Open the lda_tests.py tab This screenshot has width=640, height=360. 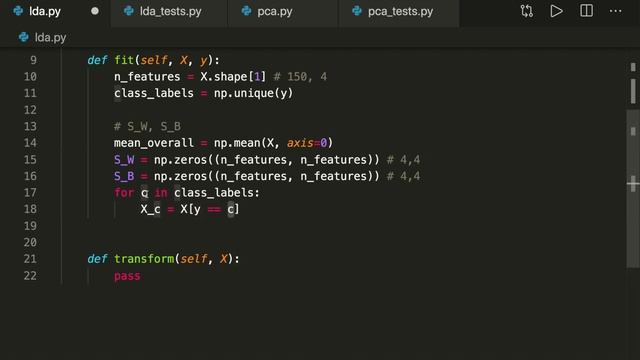click(x=169, y=11)
